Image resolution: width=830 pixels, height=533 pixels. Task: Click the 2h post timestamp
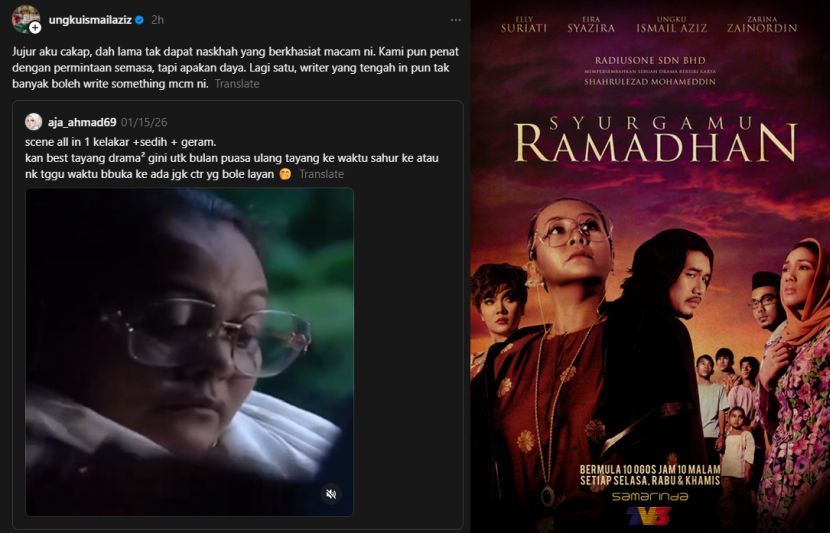click(157, 20)
